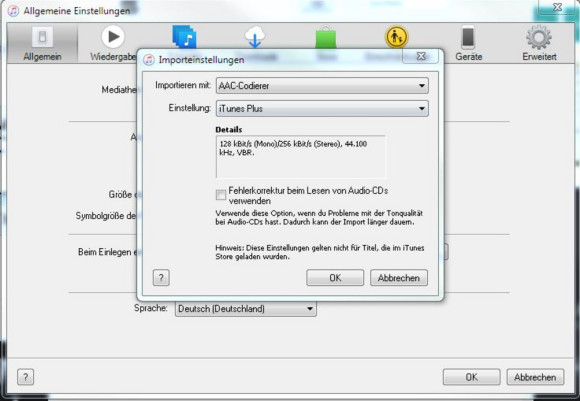Click OK in Allgemeine Einstellungen window
Viewport: 580px width, 401px height.
(x=472, y=377)
